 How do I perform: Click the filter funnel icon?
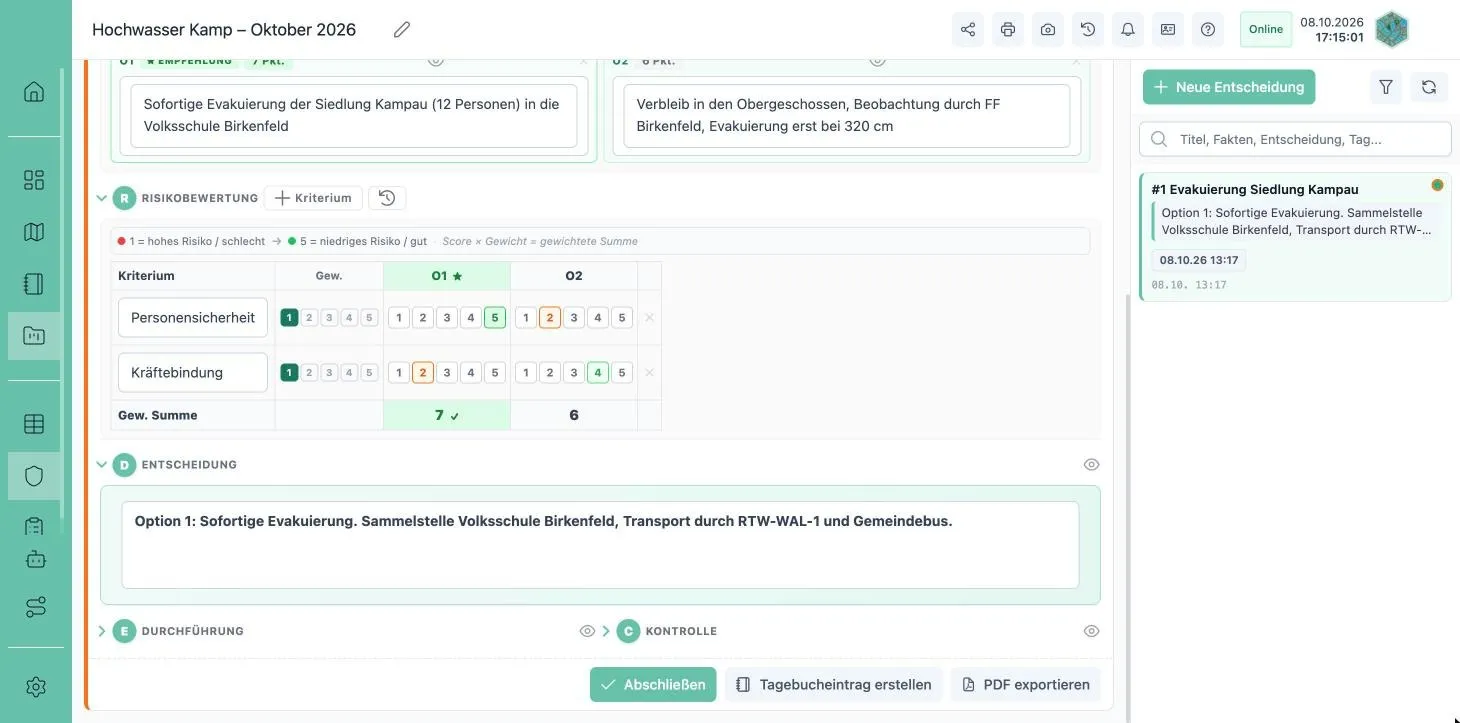point(1386,87)
